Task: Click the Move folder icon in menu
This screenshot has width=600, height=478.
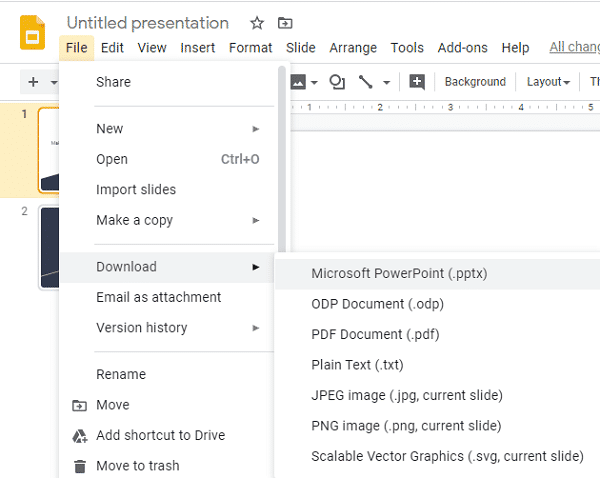Action: point(80,405)
